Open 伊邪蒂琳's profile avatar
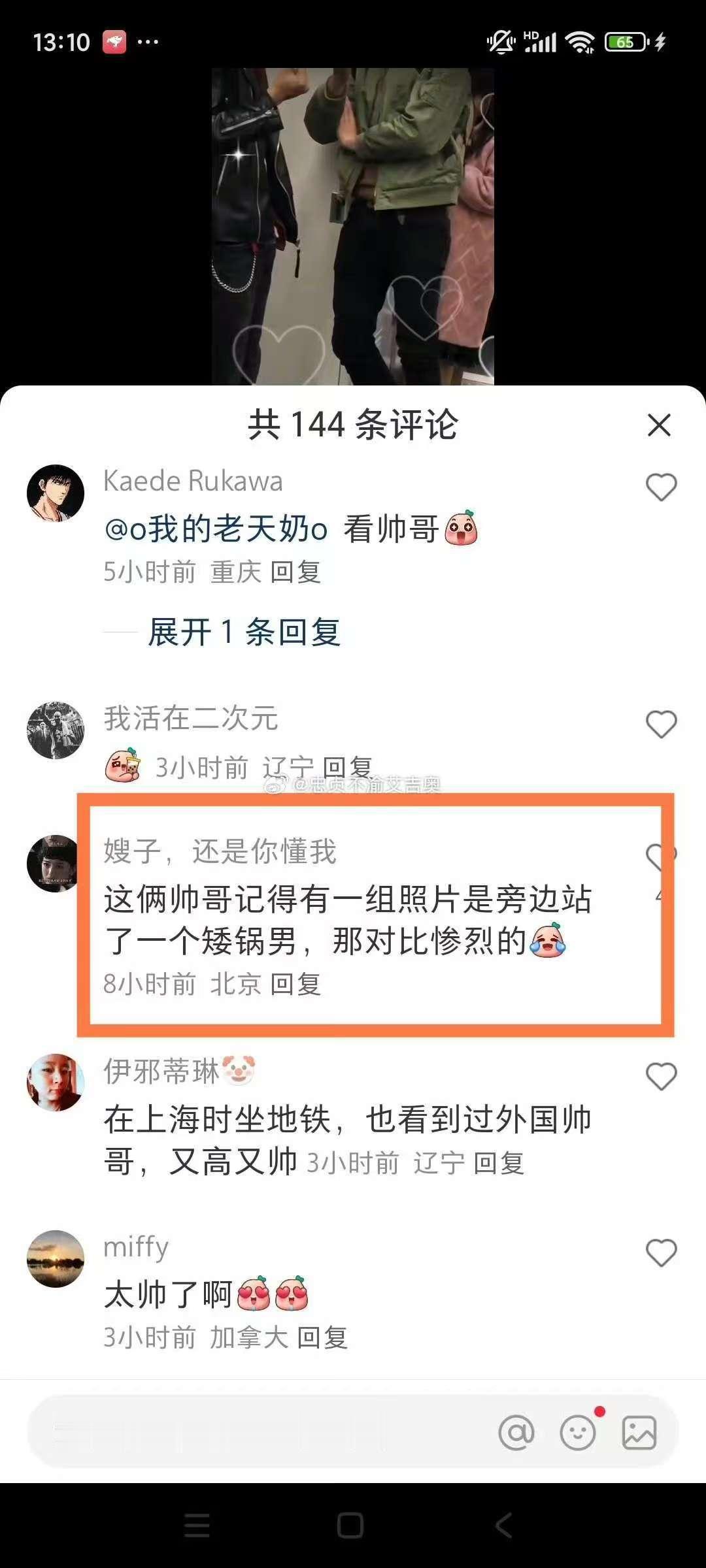This screenshot has height=1568, width=706. click(56, 1083)
